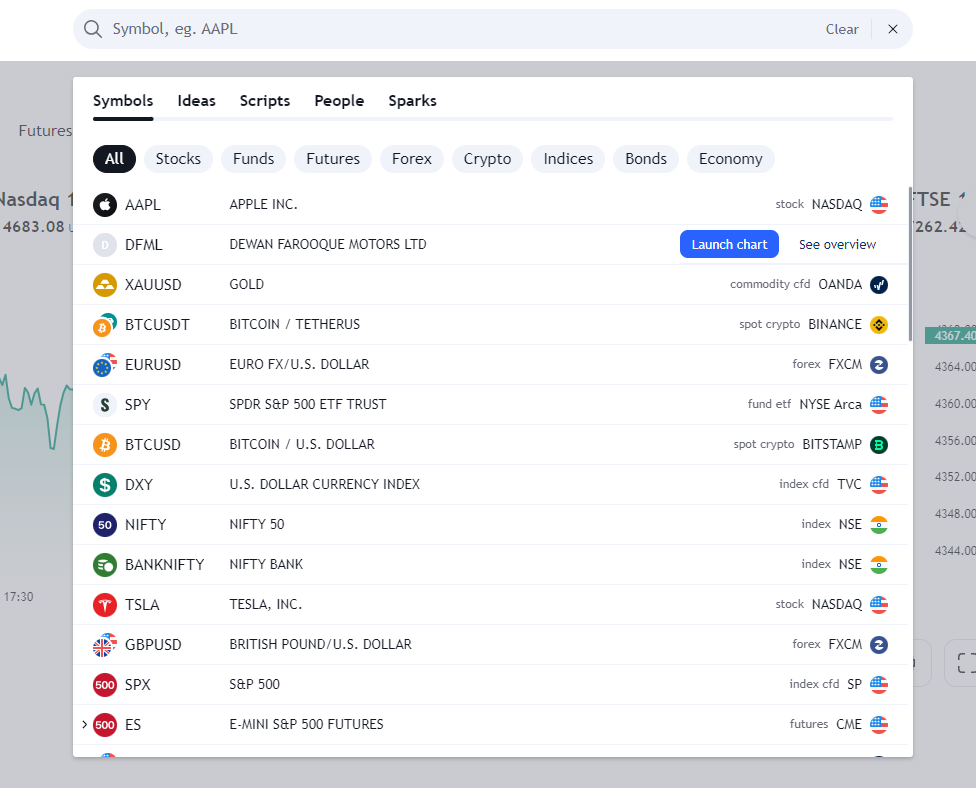Filter results by Indices
The width and height of the screenshot is (976, 788).
click(568, 159)
